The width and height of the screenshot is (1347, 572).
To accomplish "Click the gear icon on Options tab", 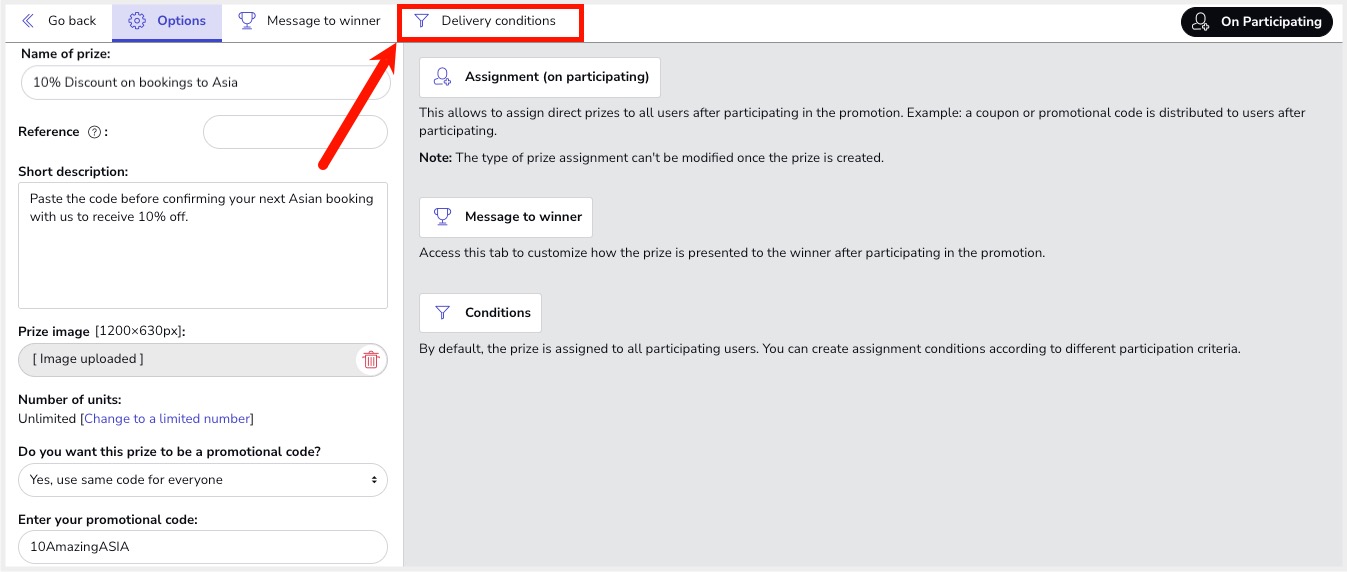I will pos(137,21).
